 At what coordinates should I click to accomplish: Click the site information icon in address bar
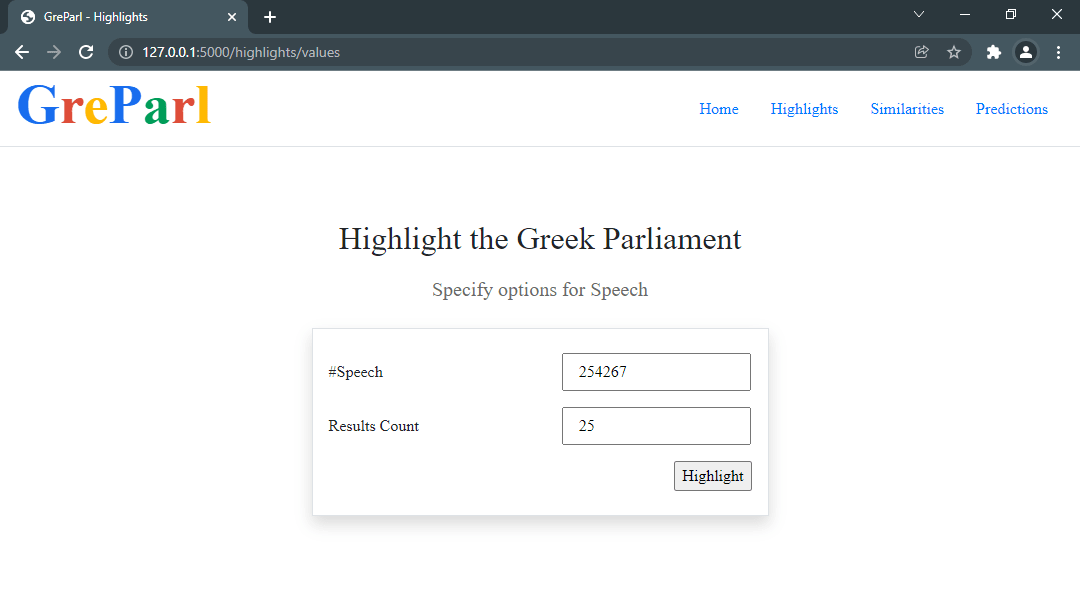125,52
